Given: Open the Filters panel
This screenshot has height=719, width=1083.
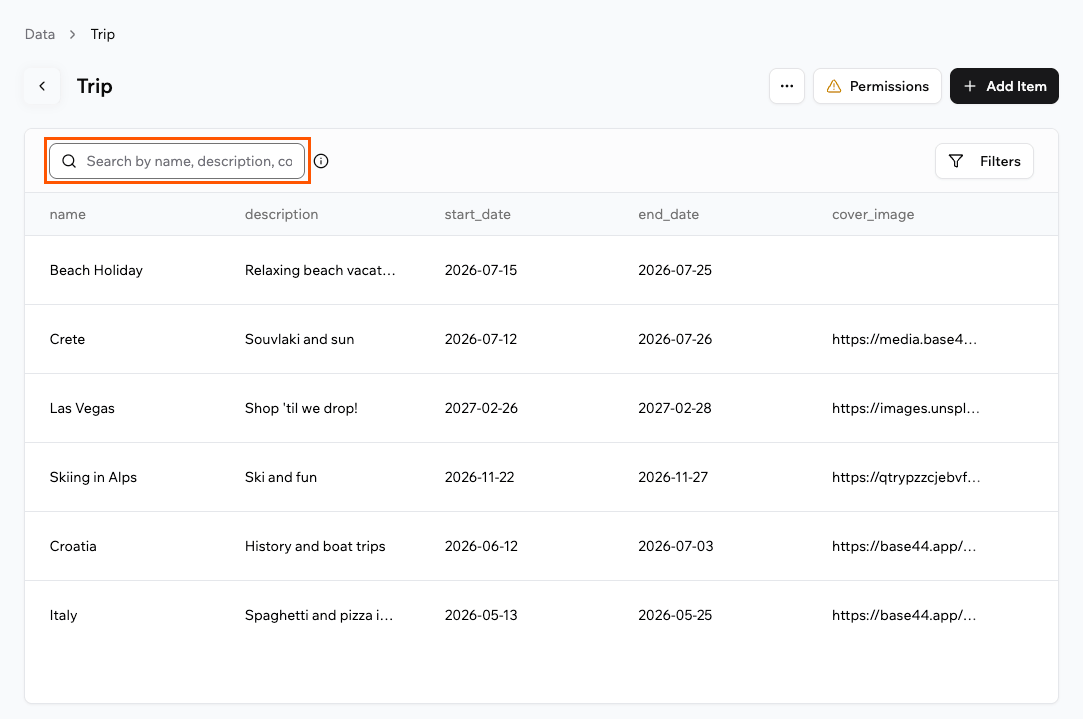Looking at the screenshot, I should [x=984, y=161].
